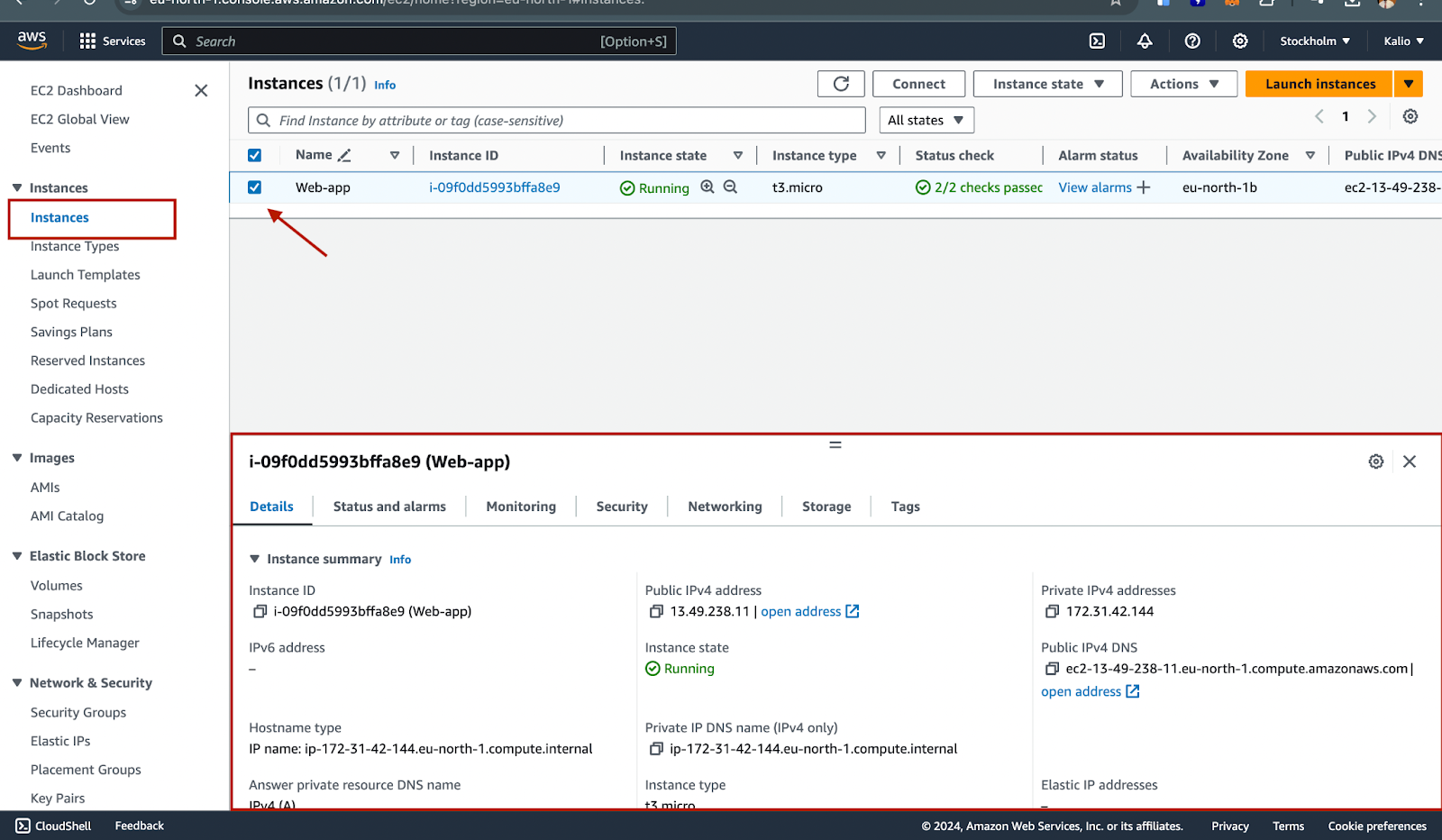Click the Launch instances button
The height and width of the screenshot is (840, 1442).
1319,84
